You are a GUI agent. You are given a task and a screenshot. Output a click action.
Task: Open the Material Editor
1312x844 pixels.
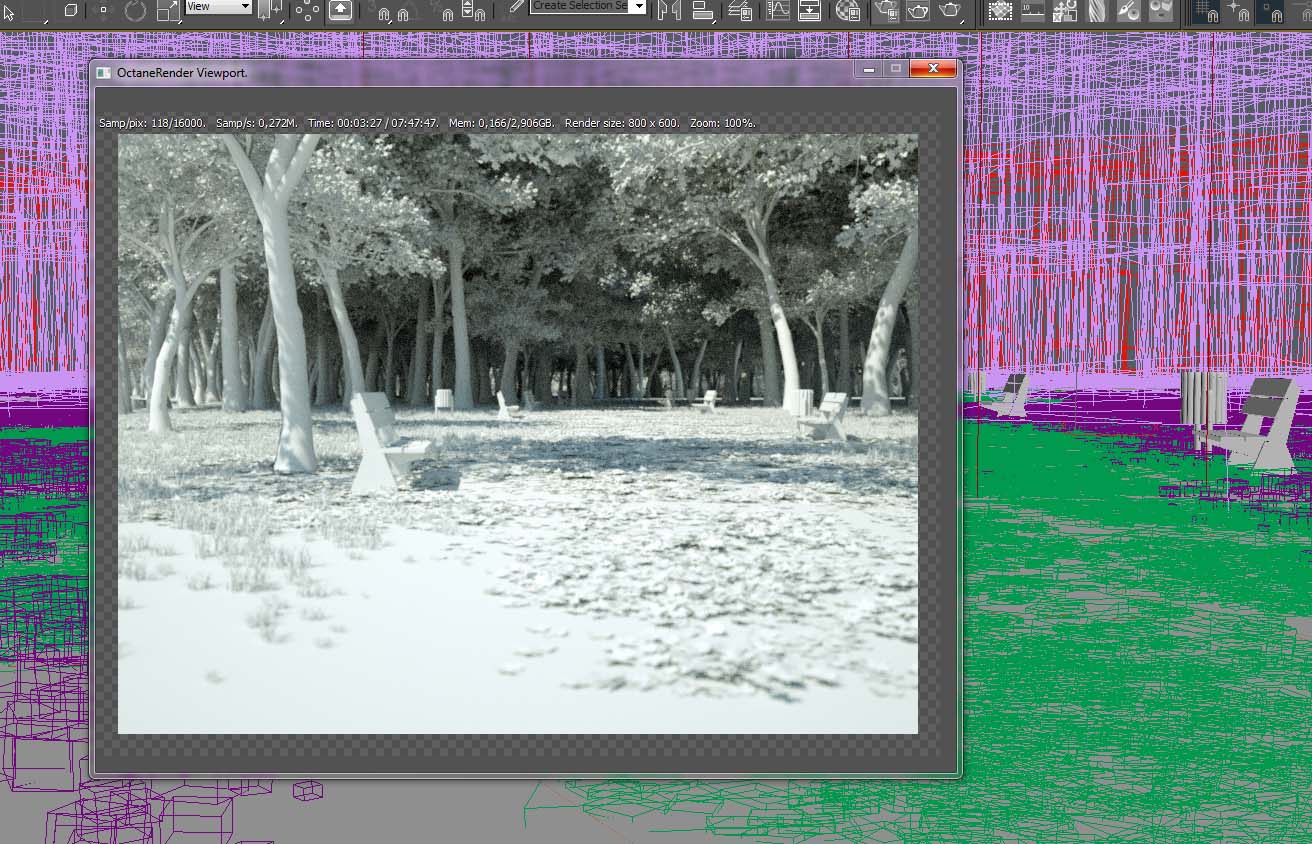(x=848, y=11)
